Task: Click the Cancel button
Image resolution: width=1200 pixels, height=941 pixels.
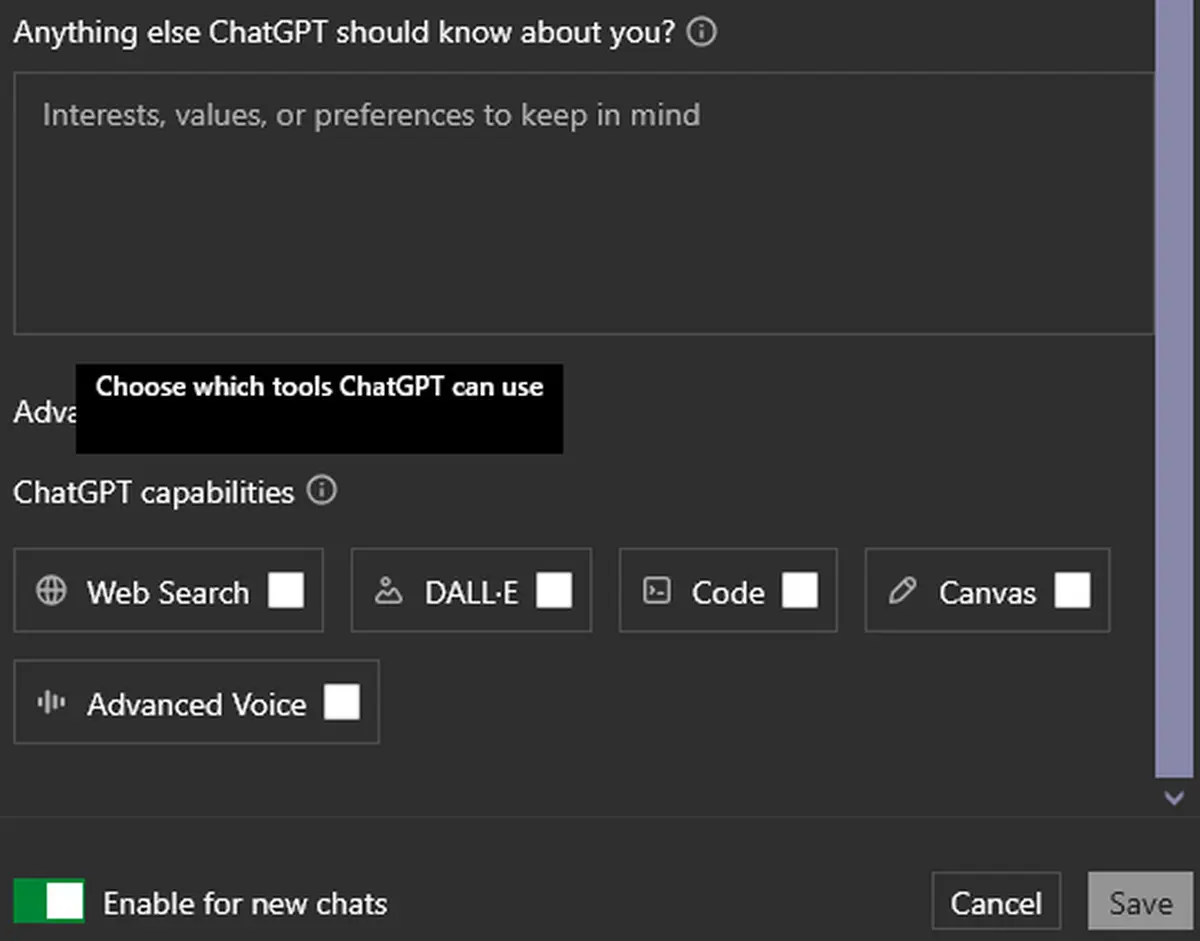Action: tap(996, 901)
